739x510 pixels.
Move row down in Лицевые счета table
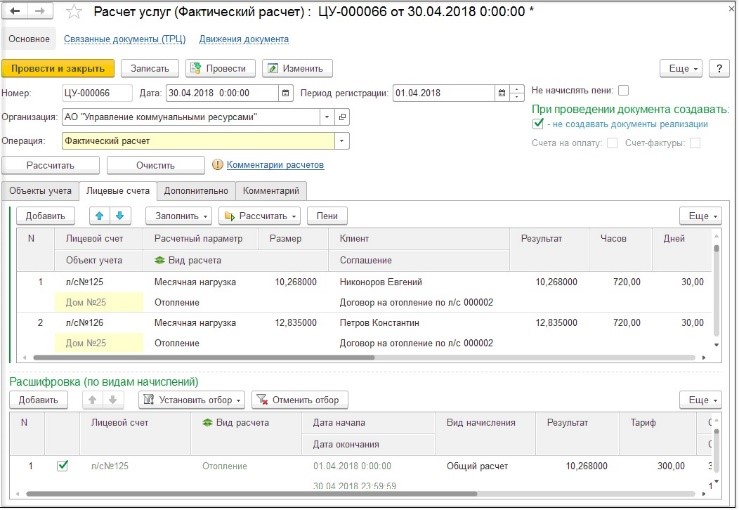tap(119, 215)
